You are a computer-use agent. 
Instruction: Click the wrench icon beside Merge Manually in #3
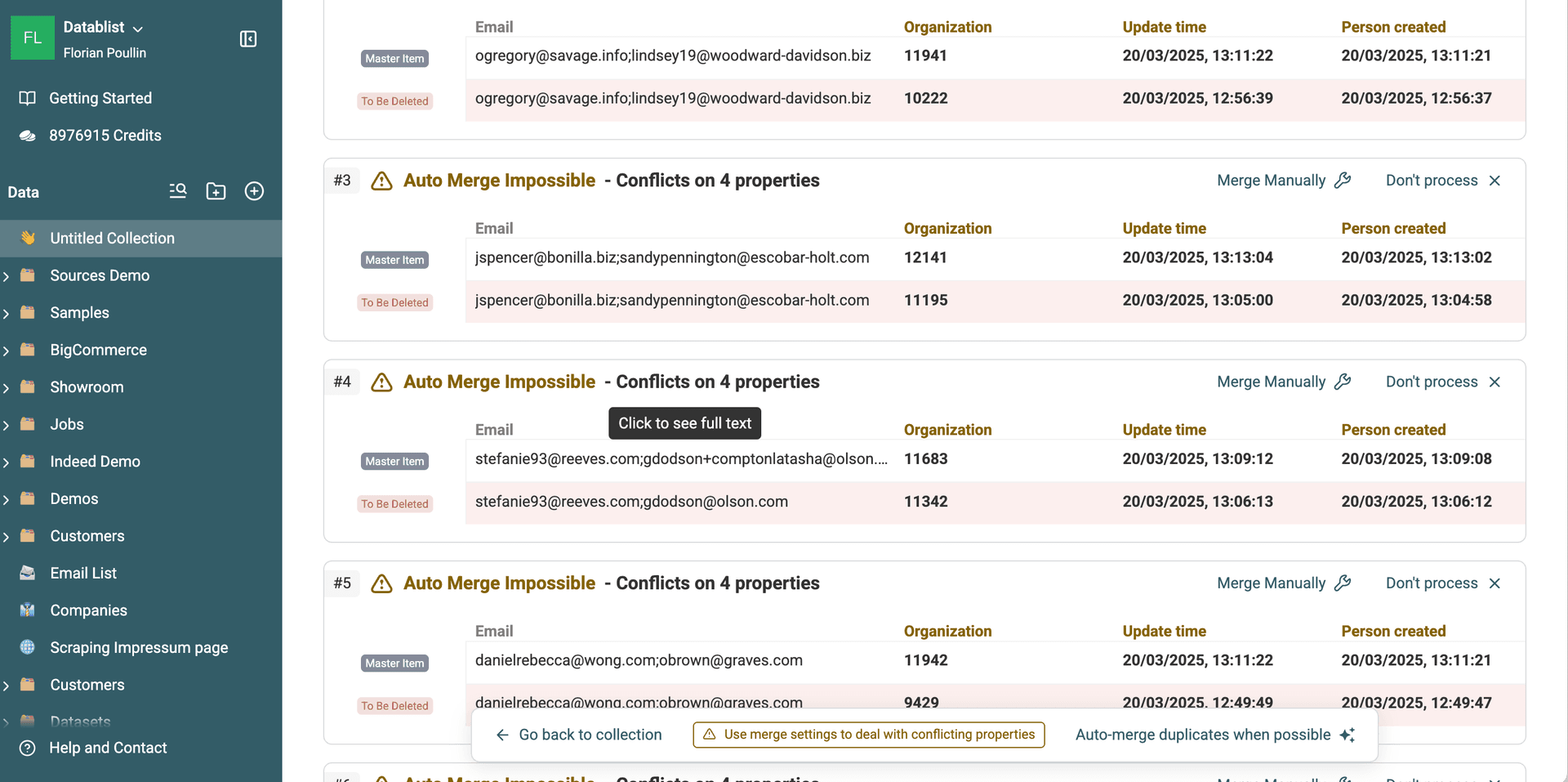pos(1343,181)
